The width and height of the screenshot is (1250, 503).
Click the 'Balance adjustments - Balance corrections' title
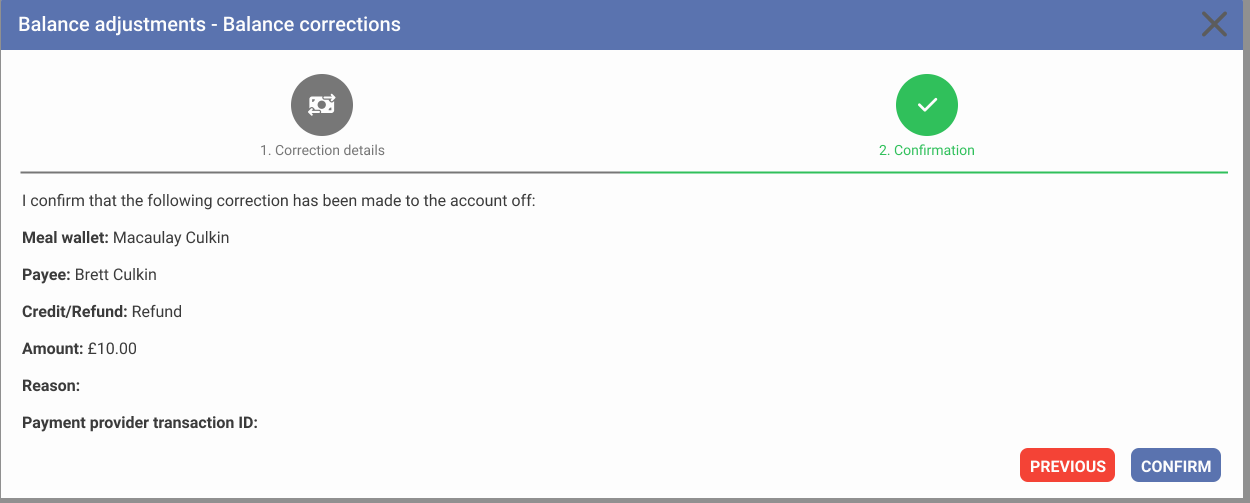[x=209, y=24]
